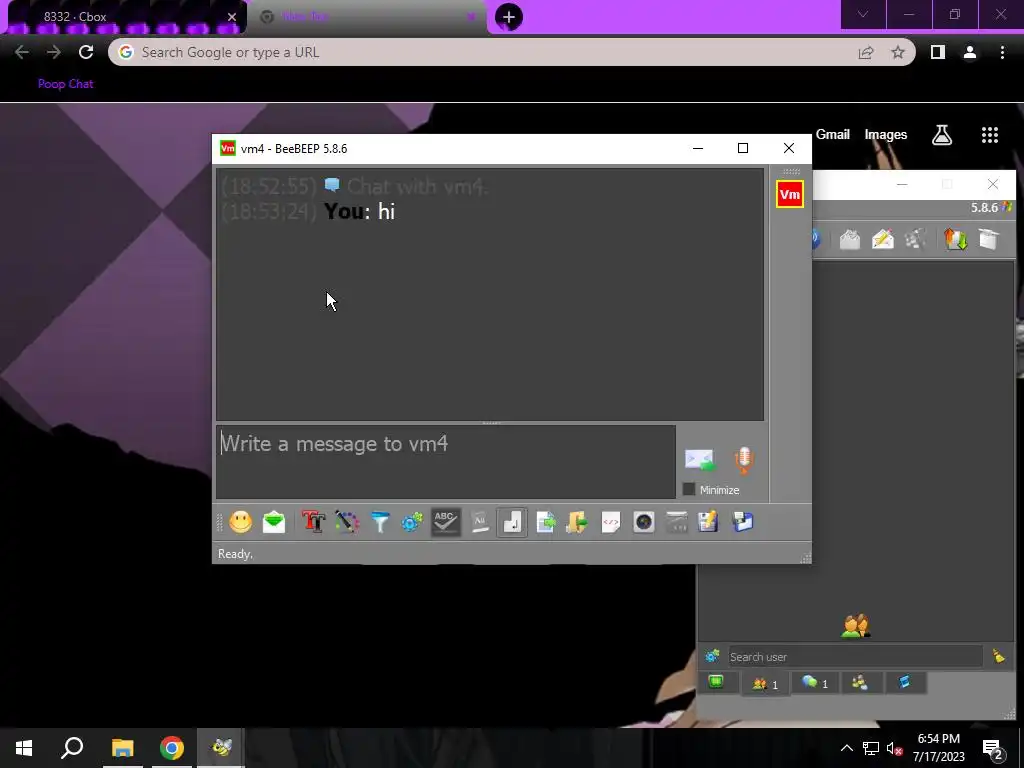The height and width of the screenshot is (768, 1024).
Task: Enable the Minimize checkbox
Action: (688, 489)
